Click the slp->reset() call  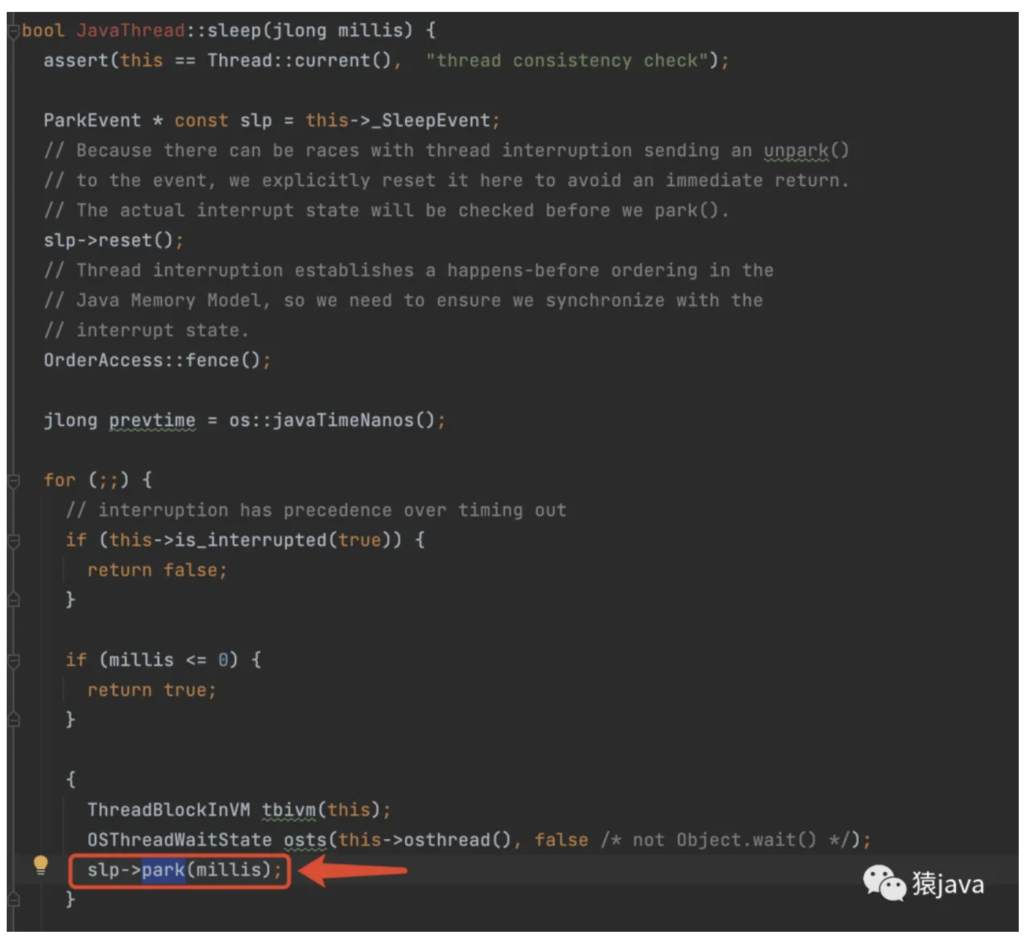coord(113,241)
